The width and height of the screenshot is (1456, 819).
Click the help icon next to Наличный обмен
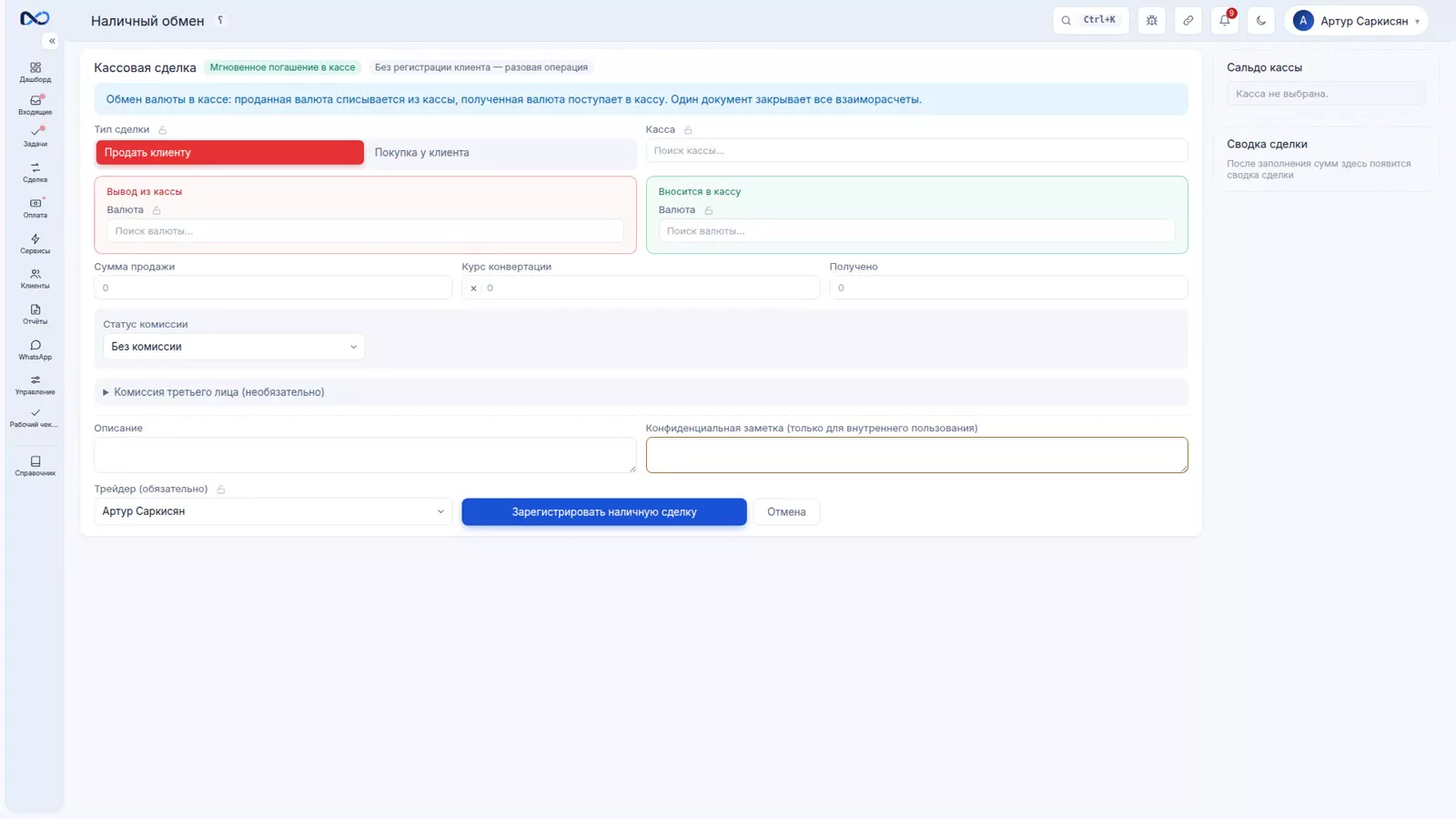pos(220,20)
